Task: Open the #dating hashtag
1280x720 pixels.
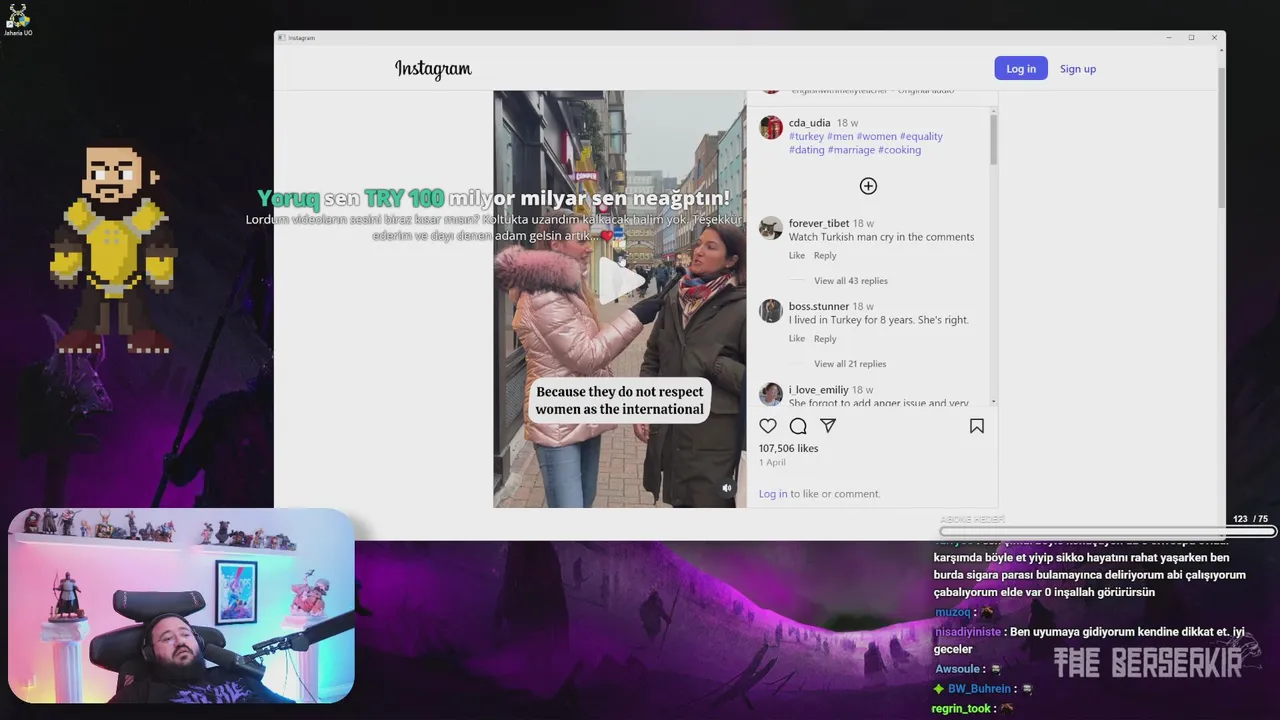Action: coord(807,150)
